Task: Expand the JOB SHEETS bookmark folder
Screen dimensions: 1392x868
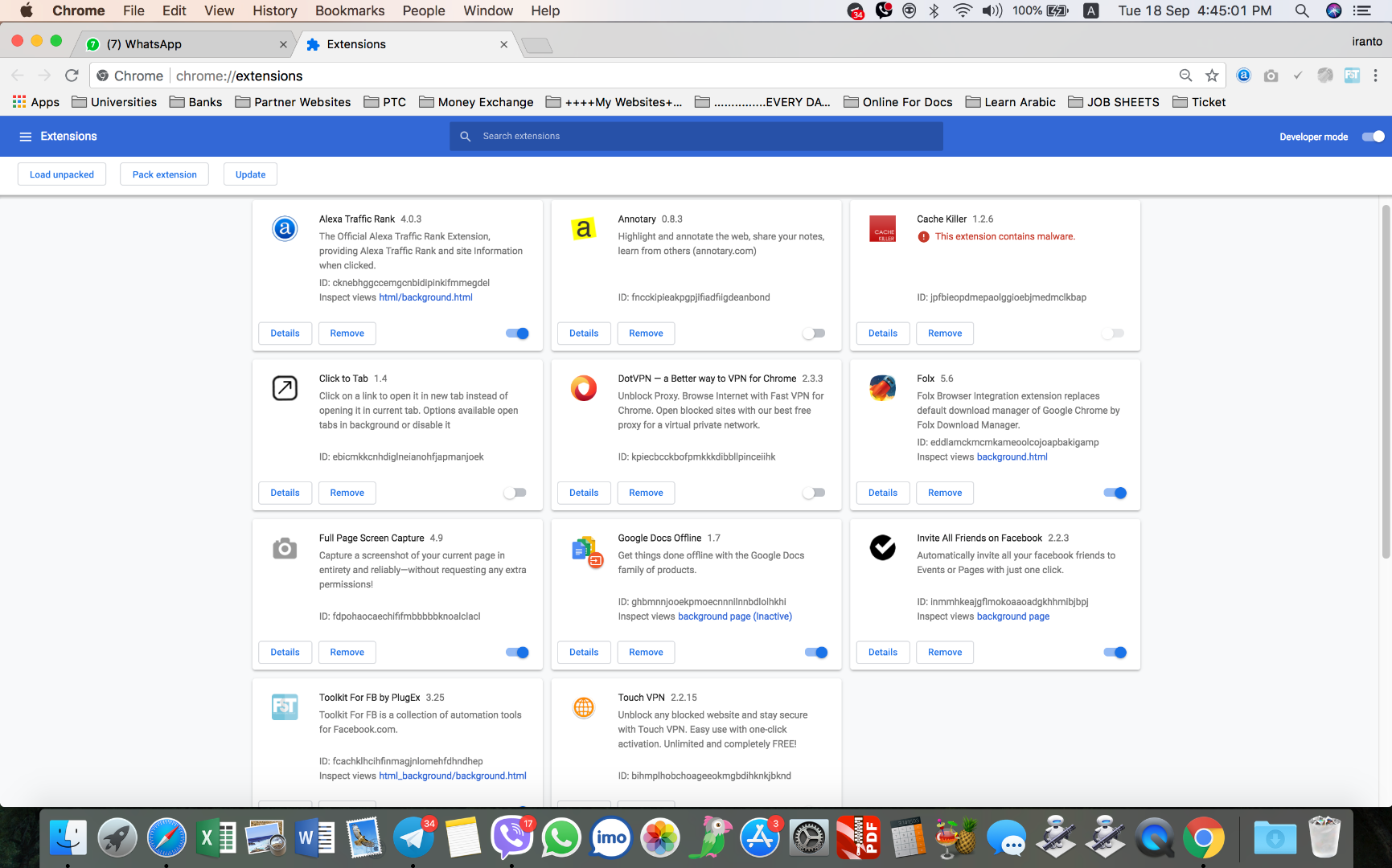Action: (x=1114, y=102)
